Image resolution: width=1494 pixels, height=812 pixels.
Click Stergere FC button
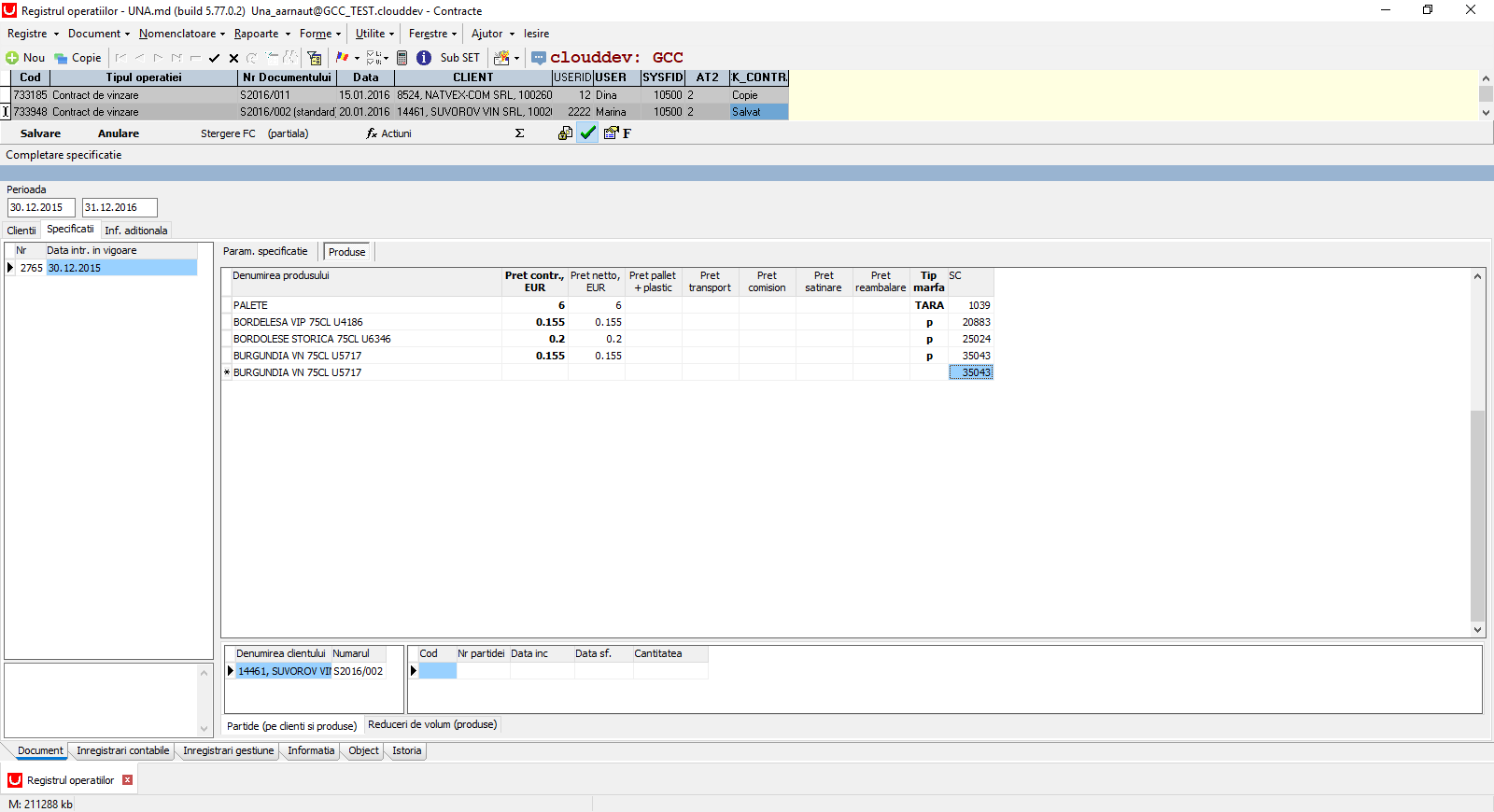(228, 133)
